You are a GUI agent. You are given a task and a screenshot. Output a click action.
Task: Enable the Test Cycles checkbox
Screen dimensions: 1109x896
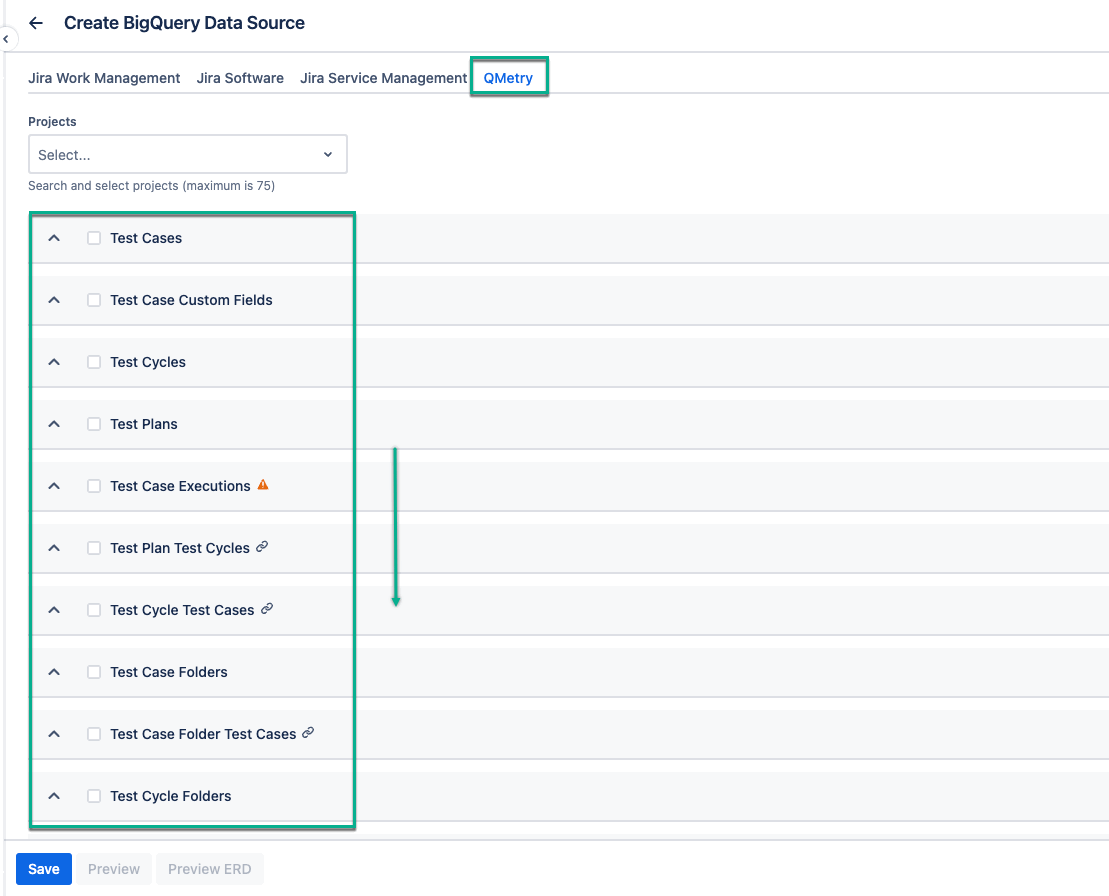coord(93,361)
